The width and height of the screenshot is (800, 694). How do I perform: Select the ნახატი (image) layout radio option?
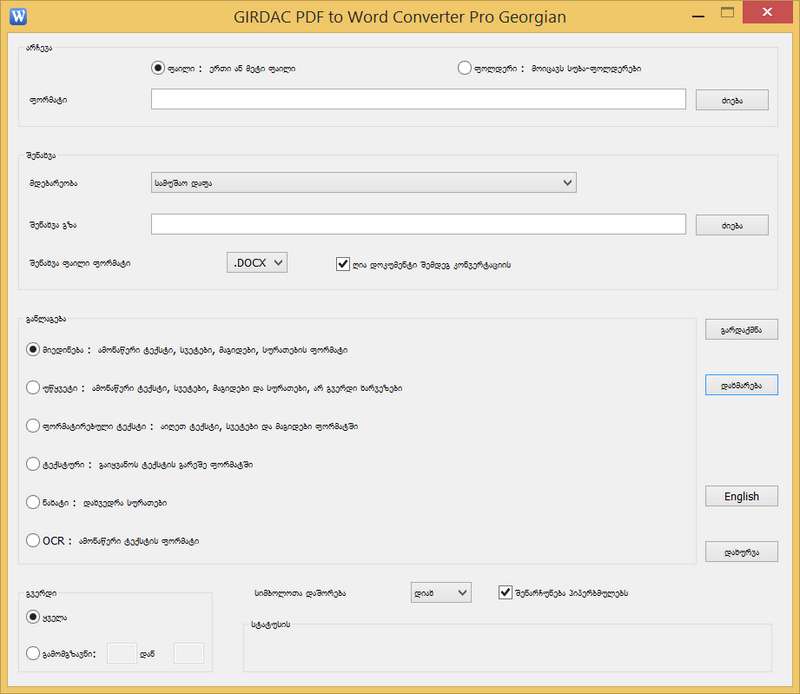tap(33, 502)
